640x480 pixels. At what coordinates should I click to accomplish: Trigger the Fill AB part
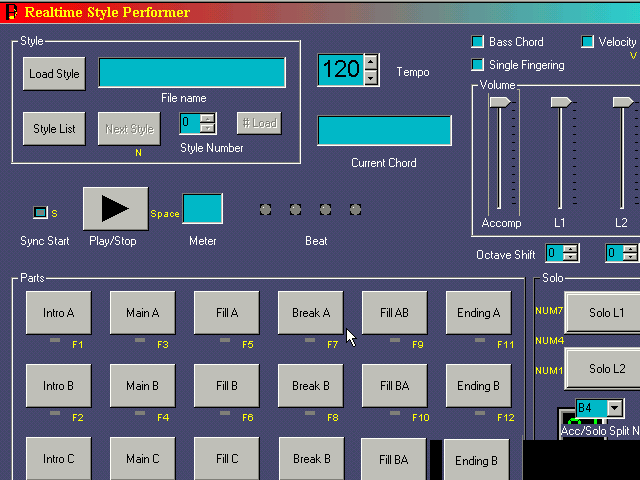tap(394, 313)
